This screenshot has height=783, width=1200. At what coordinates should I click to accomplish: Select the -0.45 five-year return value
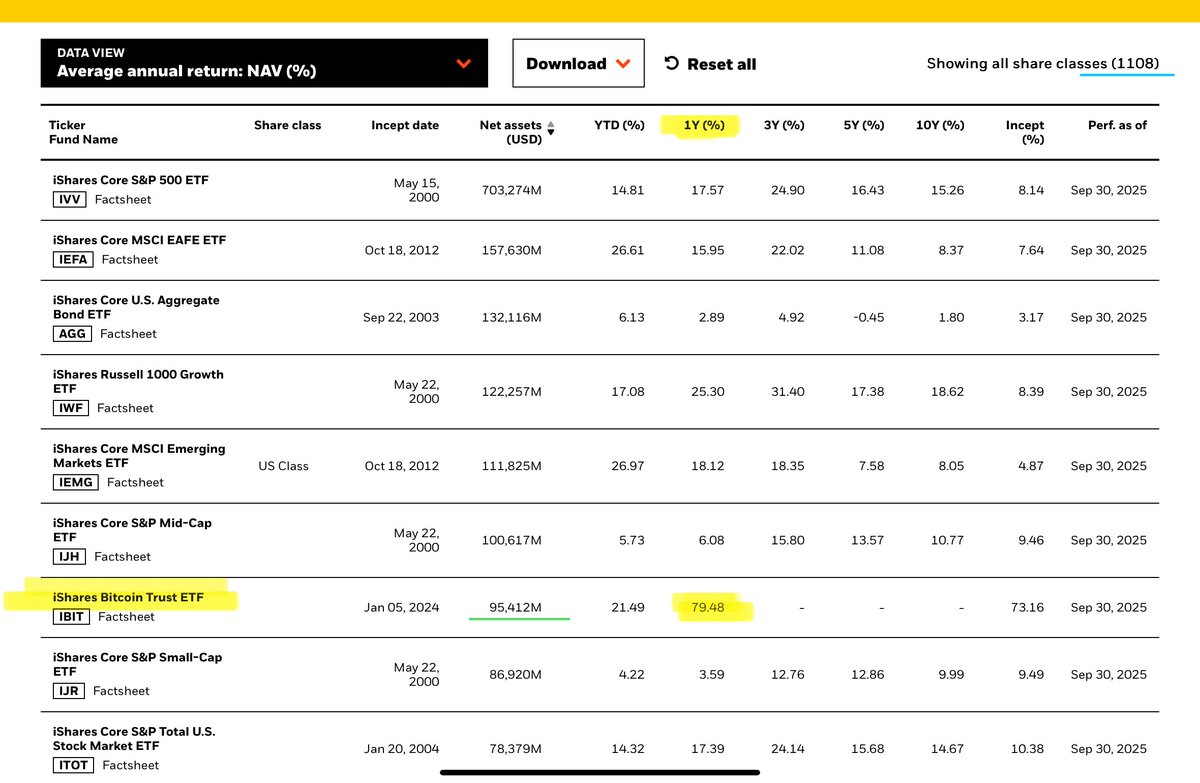[867, 317]
